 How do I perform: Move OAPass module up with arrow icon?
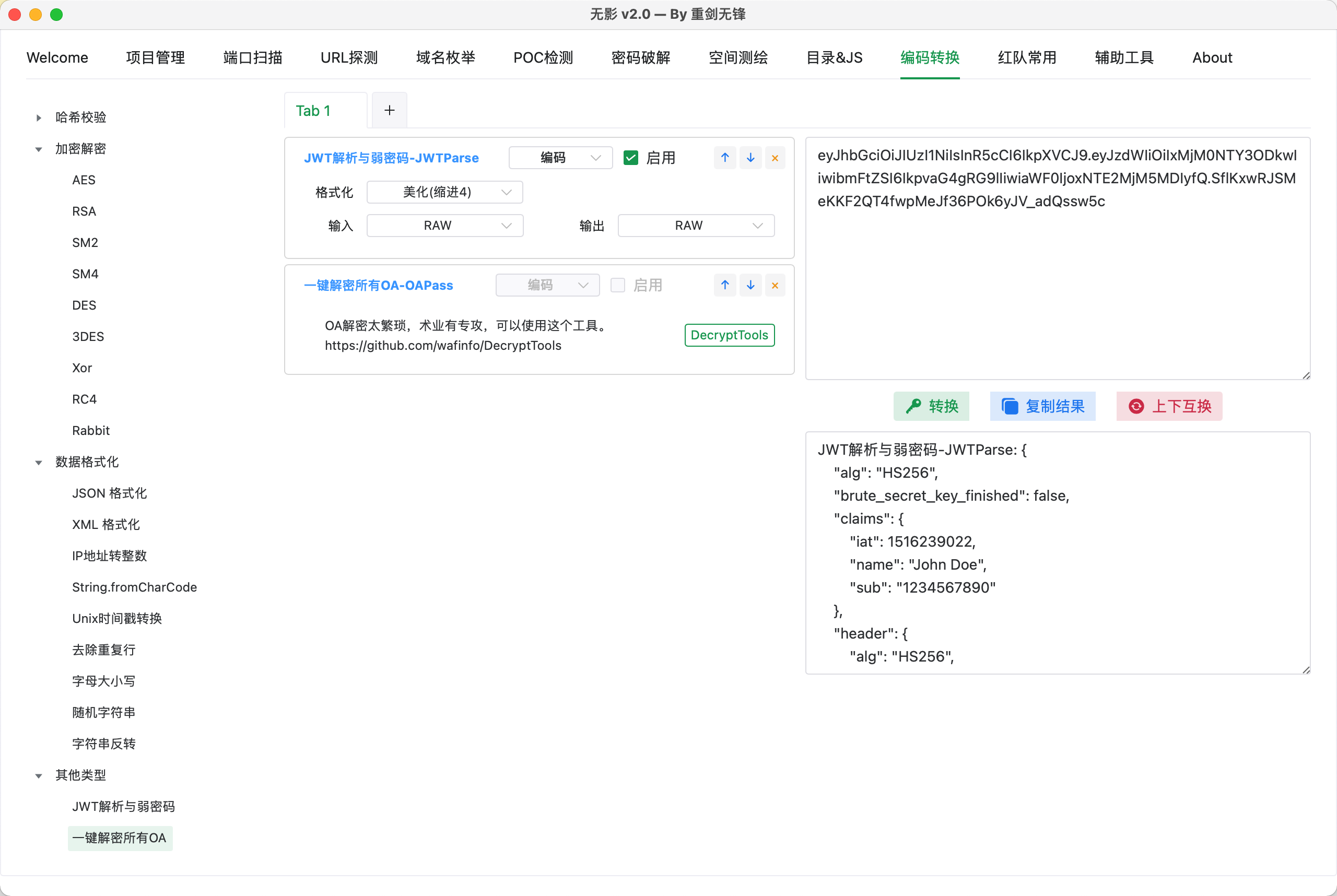click(725, 285)
